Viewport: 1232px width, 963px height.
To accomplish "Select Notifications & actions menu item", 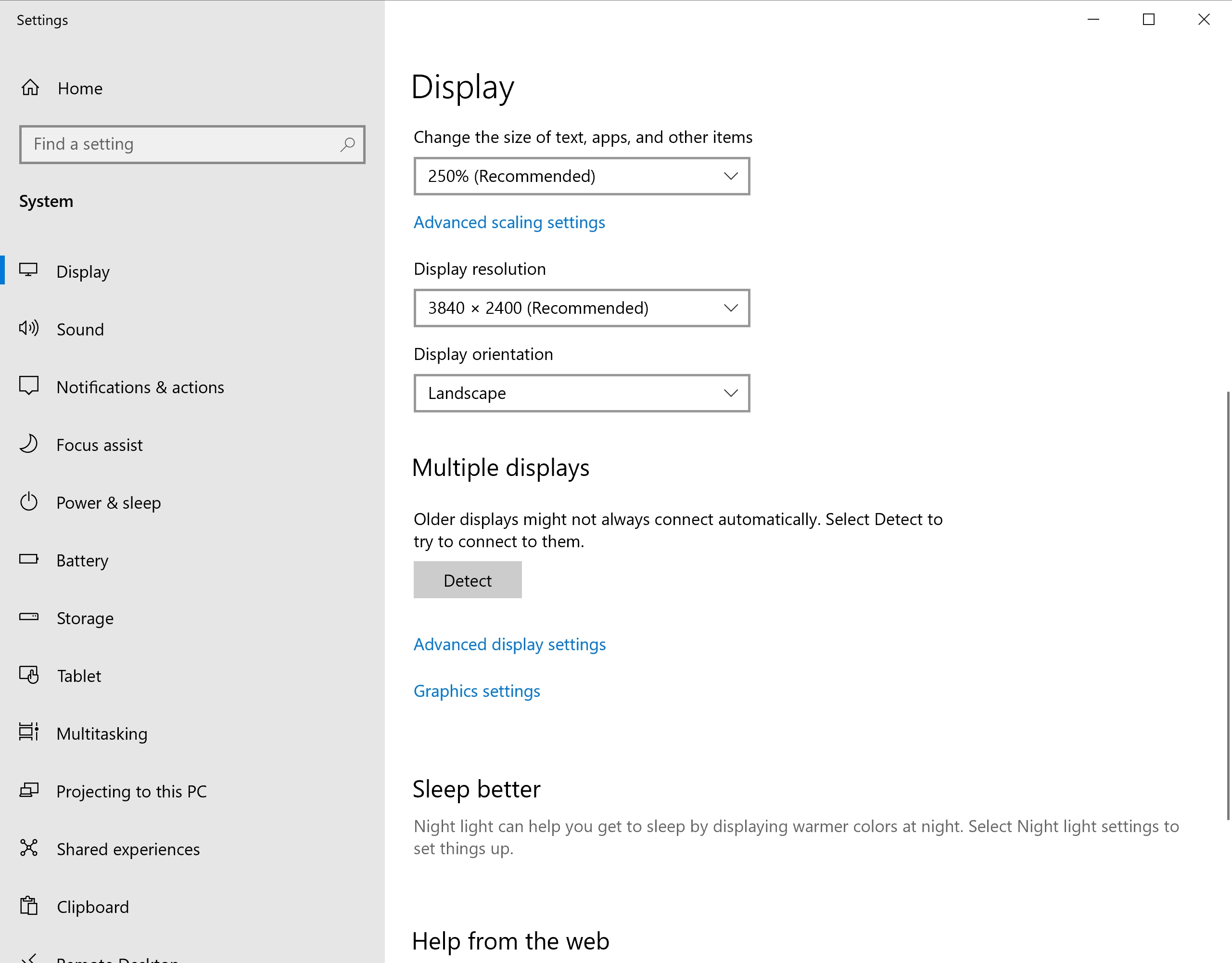I will click(x=140, y=387).
